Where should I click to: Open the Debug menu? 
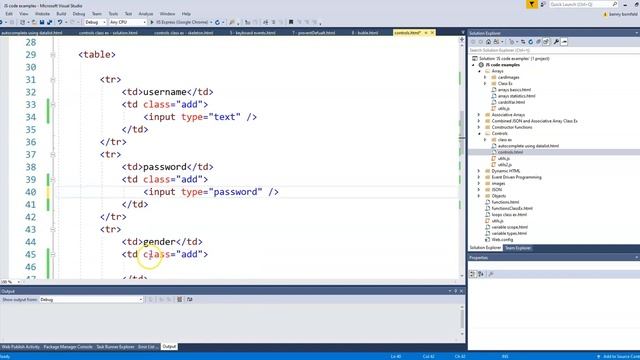coord(79,13)
